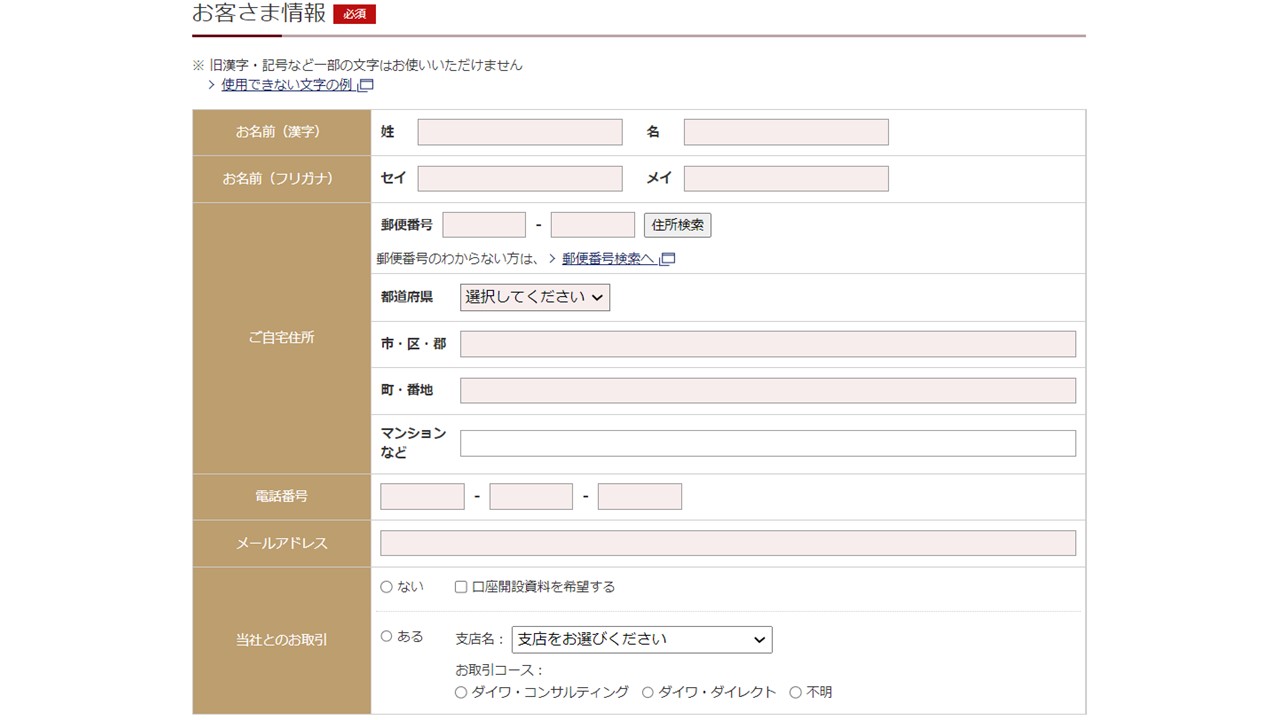Click the second 郵便番号 box
Viewport: 1280px width, 720px height.
point(593,225)
